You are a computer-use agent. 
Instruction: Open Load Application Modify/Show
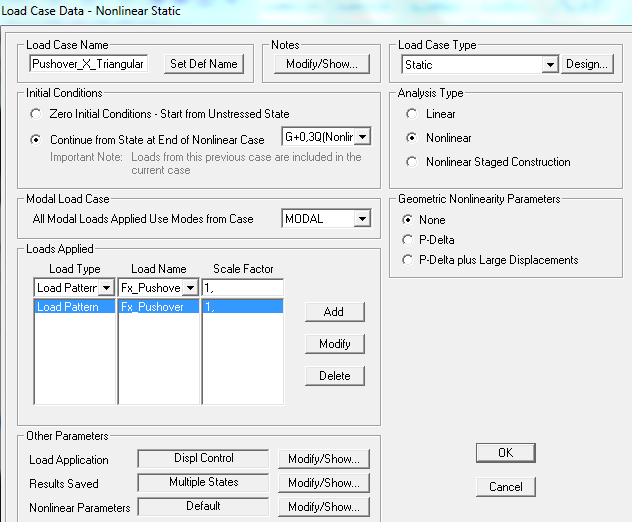tap(324, 459)
